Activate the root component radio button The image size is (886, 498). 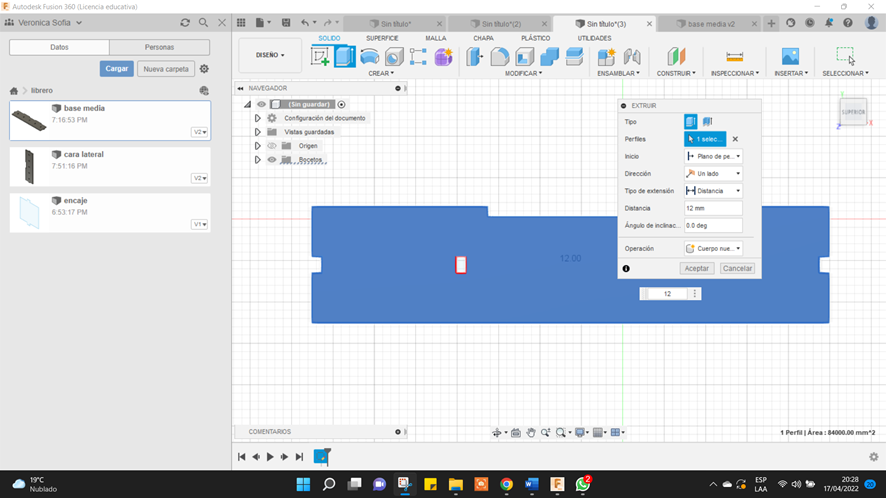pos(341,104)
